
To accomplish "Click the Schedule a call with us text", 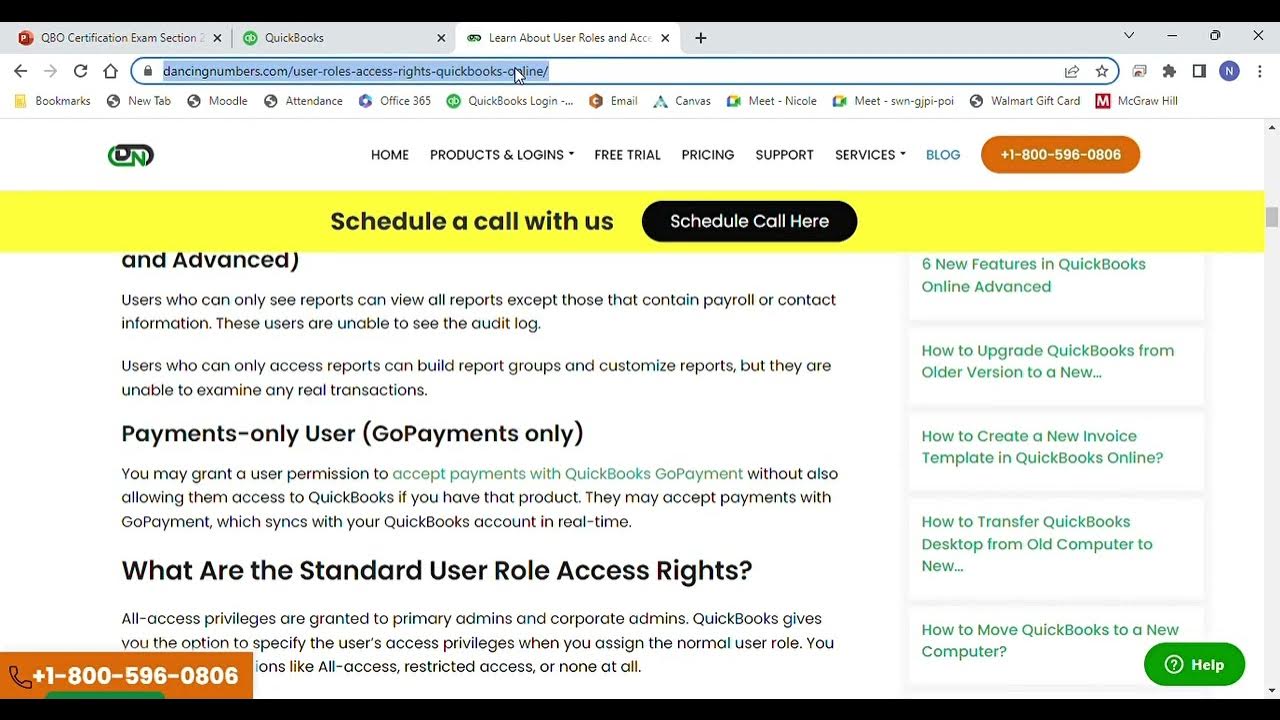I will [472, 221].
